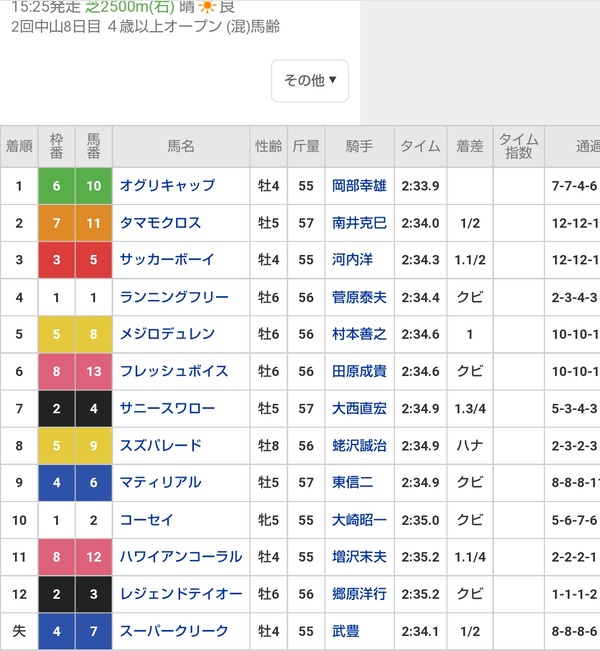600x651 pixels.
Task: Click the 性齢 column header
Action: click(x=269, y=146)
